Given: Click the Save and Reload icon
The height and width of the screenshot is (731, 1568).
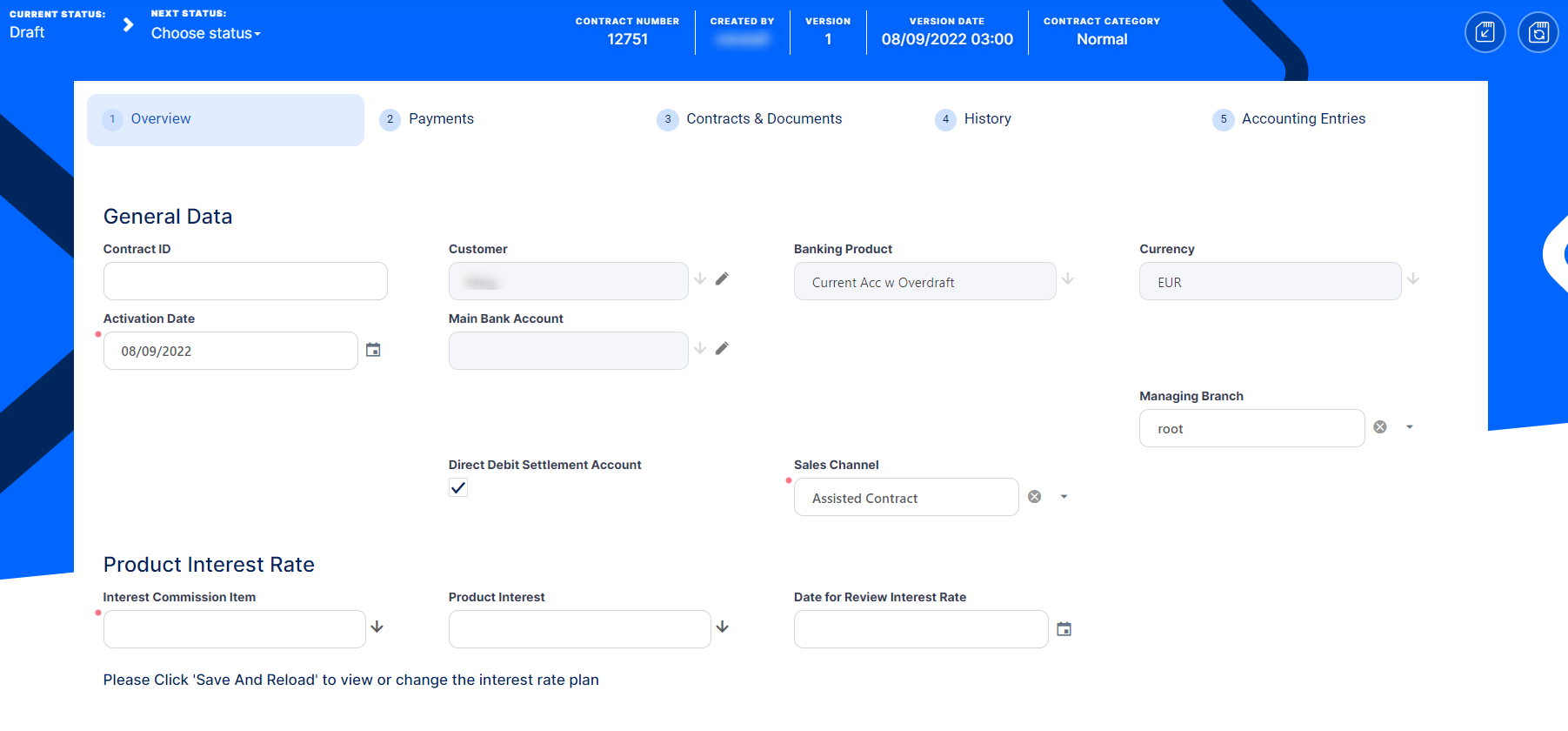Looking at the screenshot, I should (x=1538, y=33).
